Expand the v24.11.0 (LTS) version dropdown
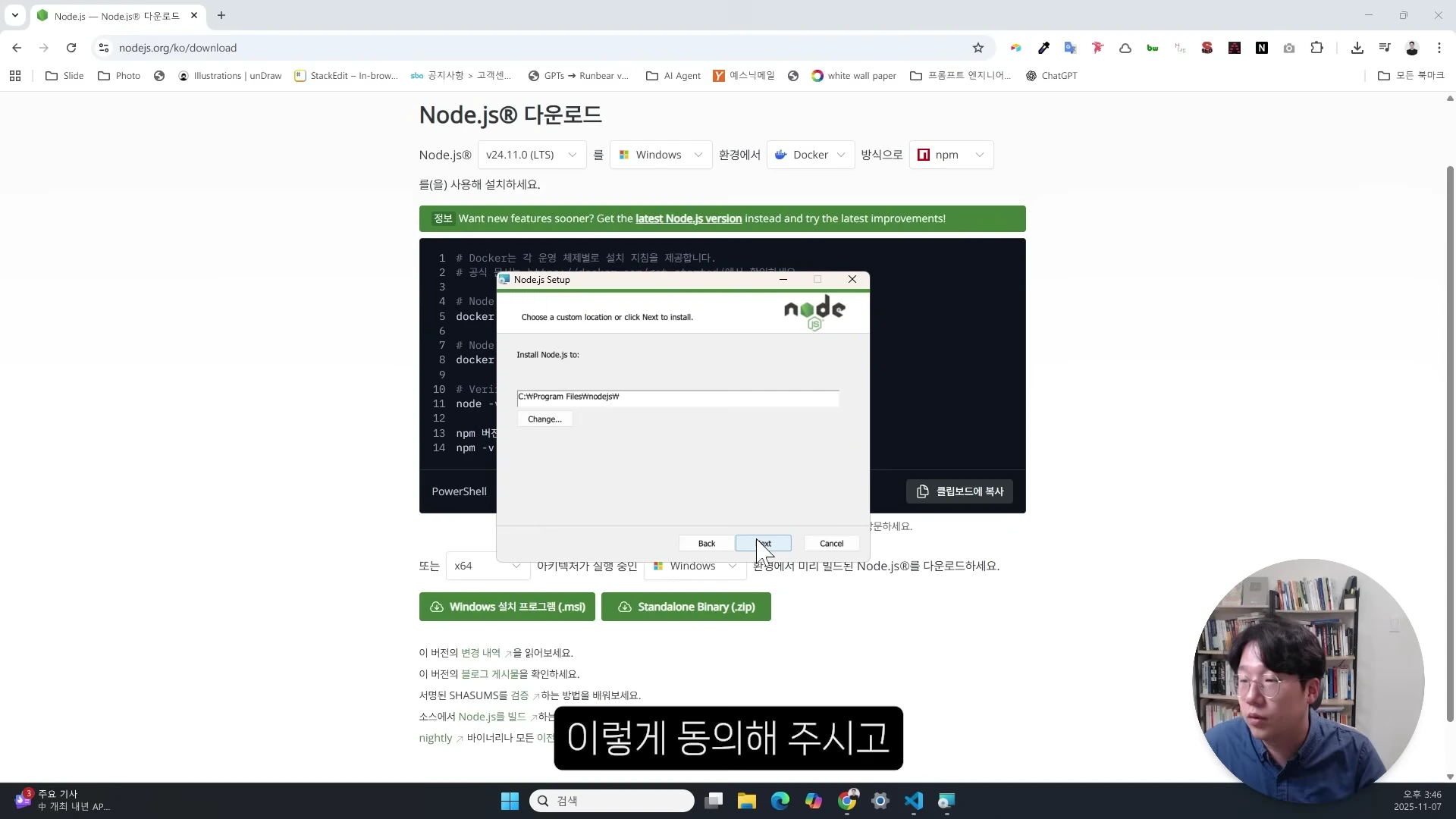 click(532, 155)
